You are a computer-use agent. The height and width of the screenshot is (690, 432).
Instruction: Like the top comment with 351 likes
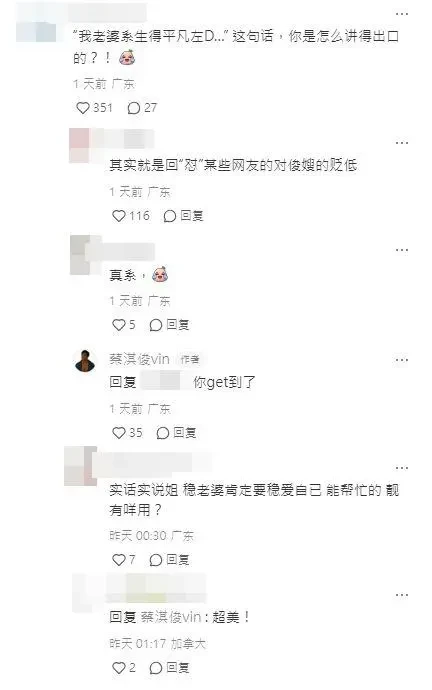83,108
